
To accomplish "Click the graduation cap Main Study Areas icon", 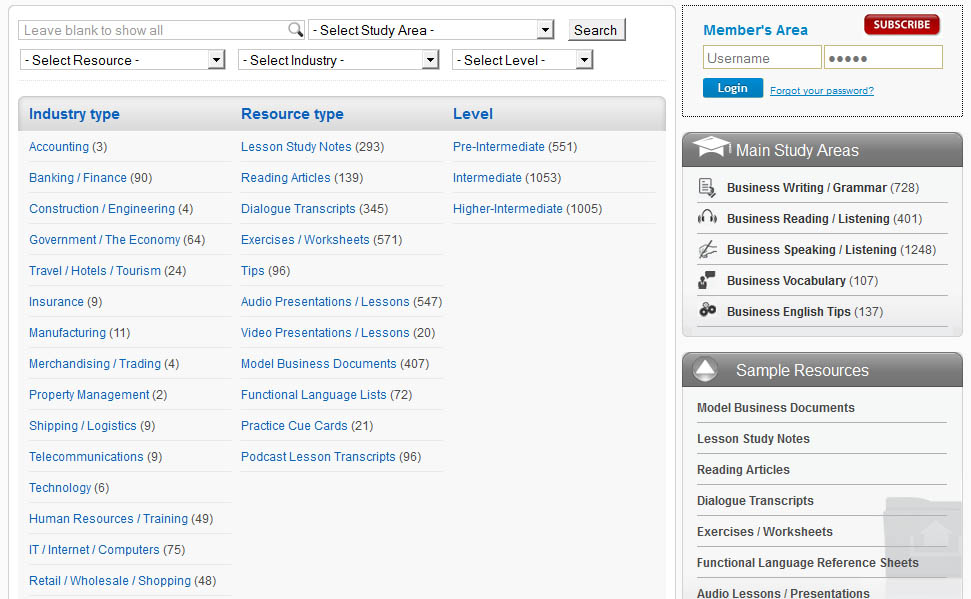I will (711, 149).
